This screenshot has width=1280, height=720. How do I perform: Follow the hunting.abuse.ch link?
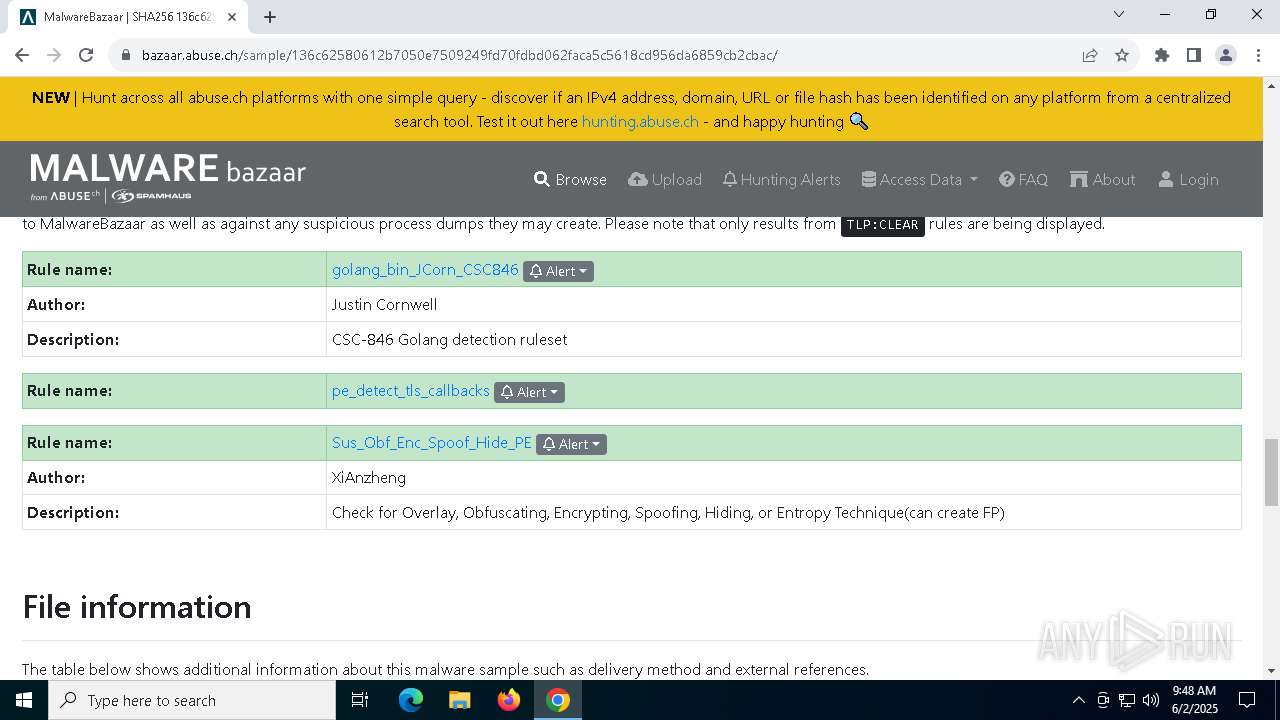640,121
